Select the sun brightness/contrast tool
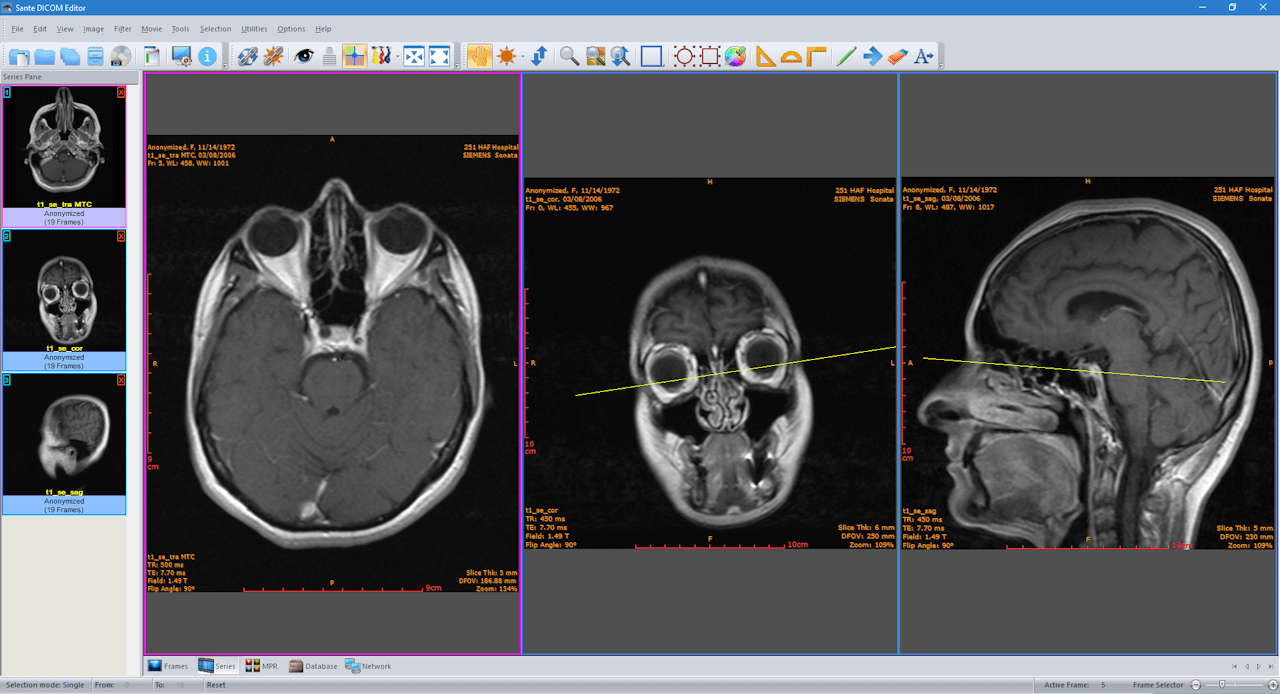Viewport: 1280px width, 694px height. (x=506, y=56)
